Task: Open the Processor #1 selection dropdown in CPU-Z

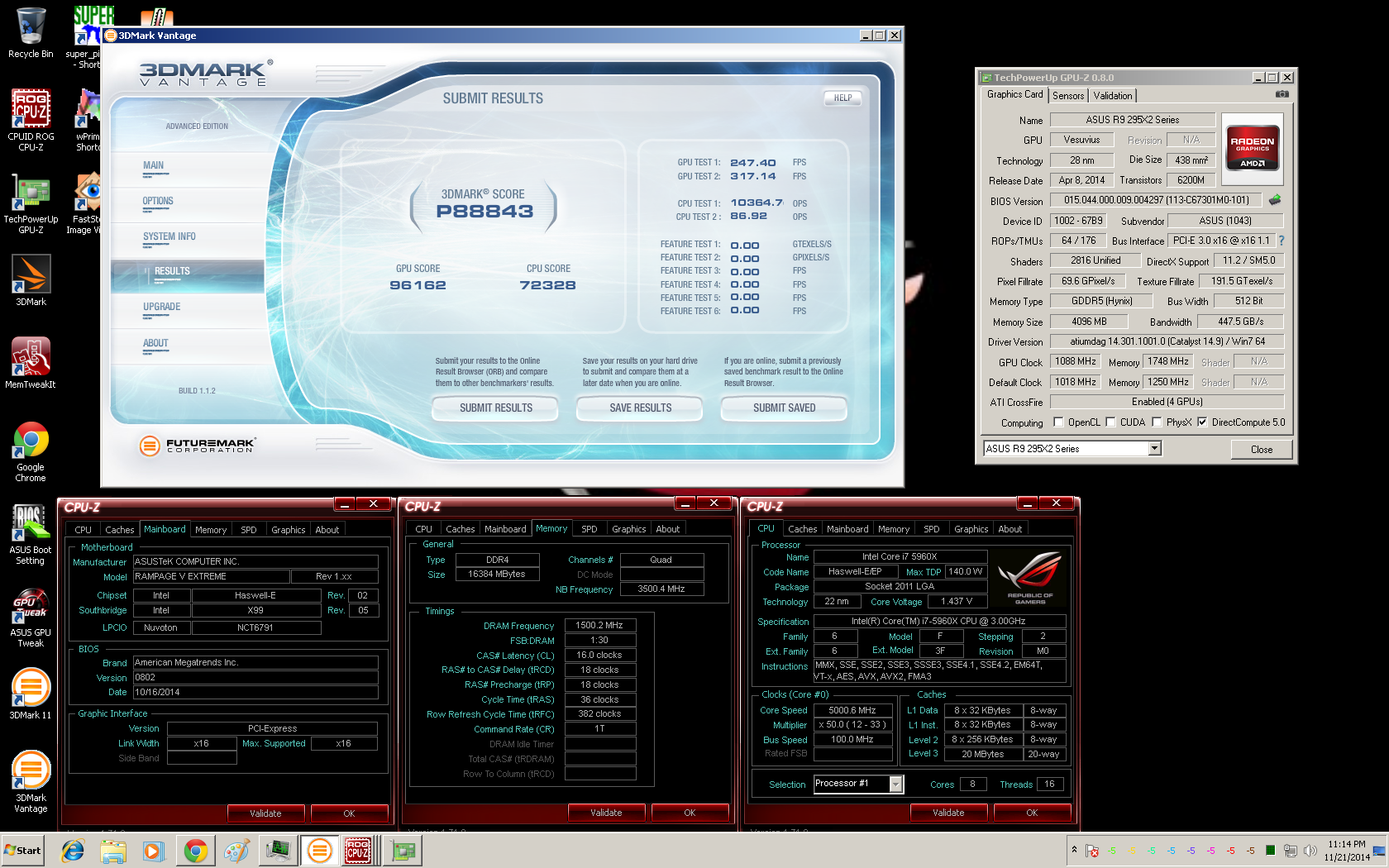Action: [x=895, y=784]
